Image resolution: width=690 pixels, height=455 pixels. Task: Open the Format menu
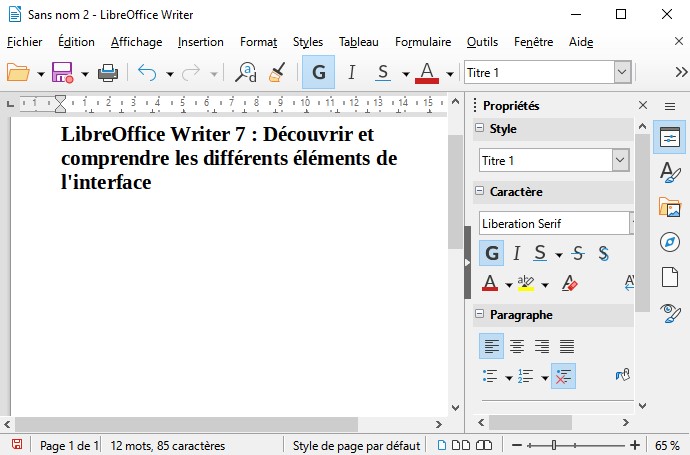coord(258,42)
